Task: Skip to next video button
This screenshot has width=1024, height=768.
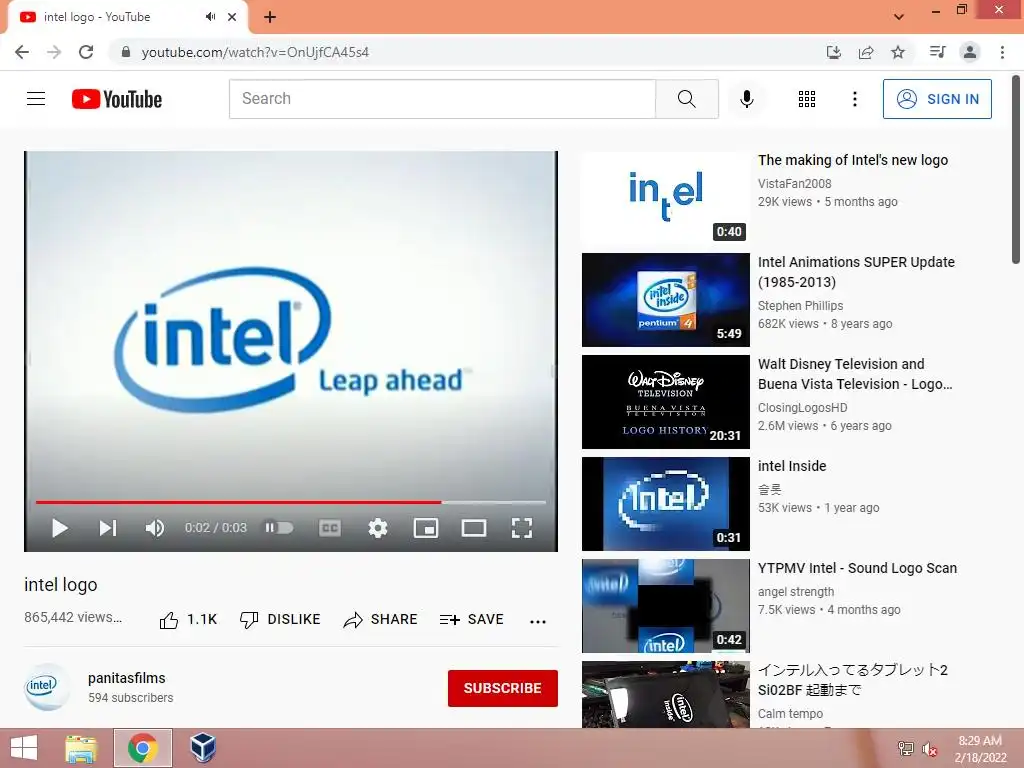Action: tap(108, 528)
